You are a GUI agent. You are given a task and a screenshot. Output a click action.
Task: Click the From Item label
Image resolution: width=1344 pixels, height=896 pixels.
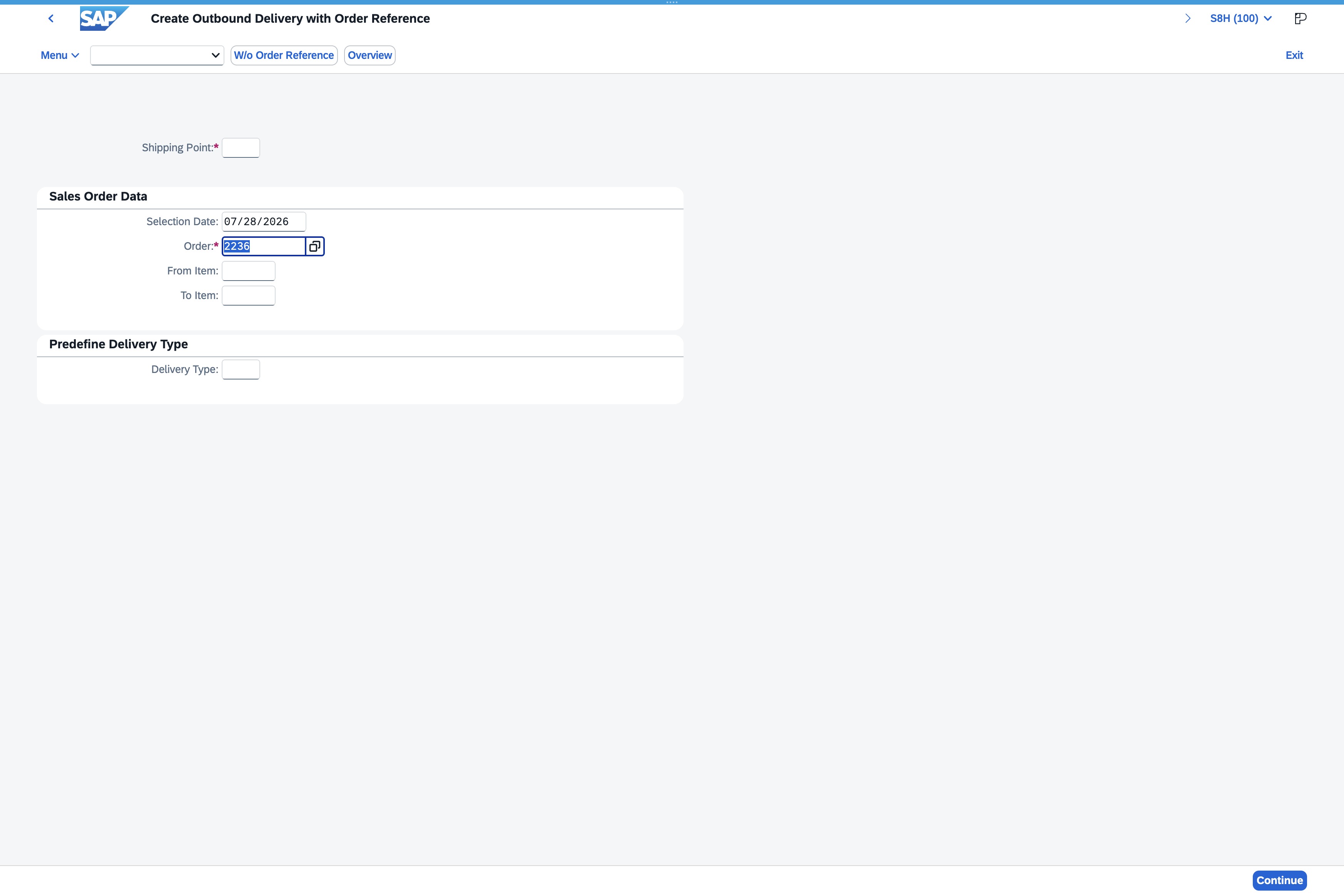[x=192, y=271]
